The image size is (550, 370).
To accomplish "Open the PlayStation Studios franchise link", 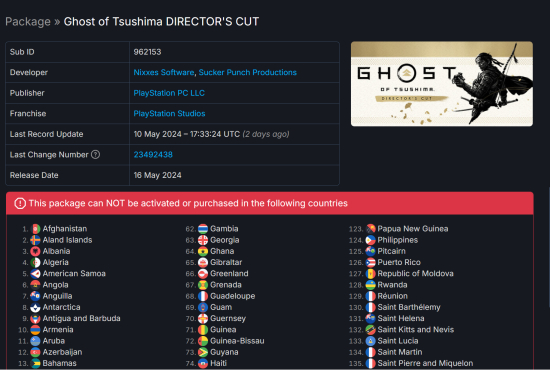I will click(169, 113).
